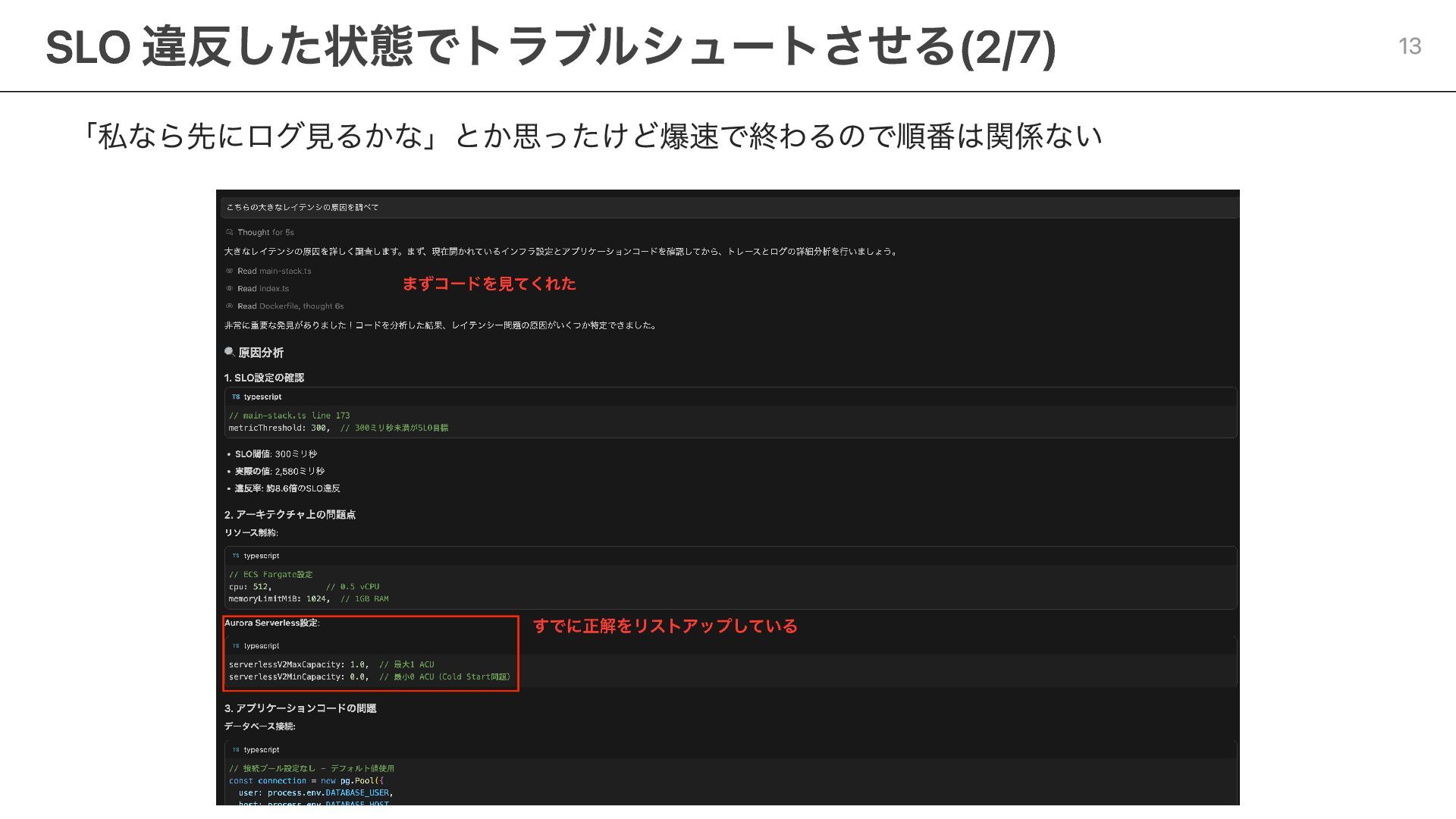This screenshot has height=819, width=1456.
Task: Click the 'データベース接続:' label
Action: tap(260, 726)
